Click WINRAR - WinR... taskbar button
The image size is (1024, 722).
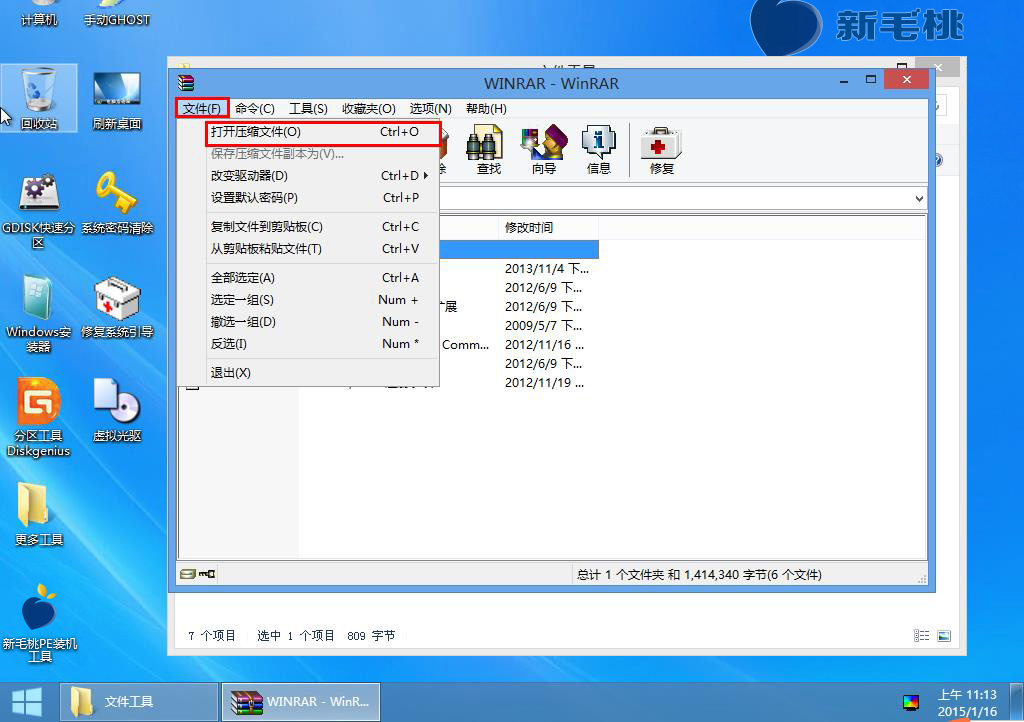(300, 702)
